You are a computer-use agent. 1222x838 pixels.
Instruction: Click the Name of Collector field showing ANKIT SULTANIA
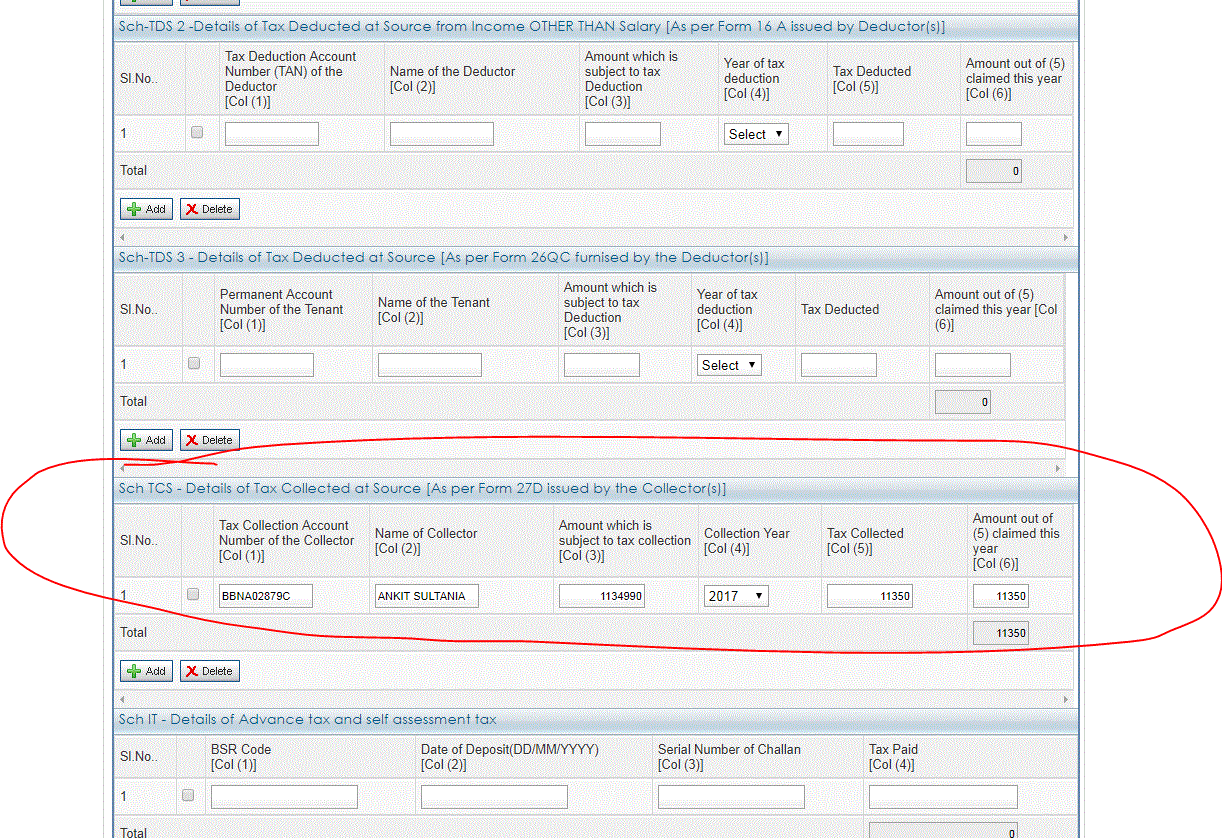click(x=424, y=595)
